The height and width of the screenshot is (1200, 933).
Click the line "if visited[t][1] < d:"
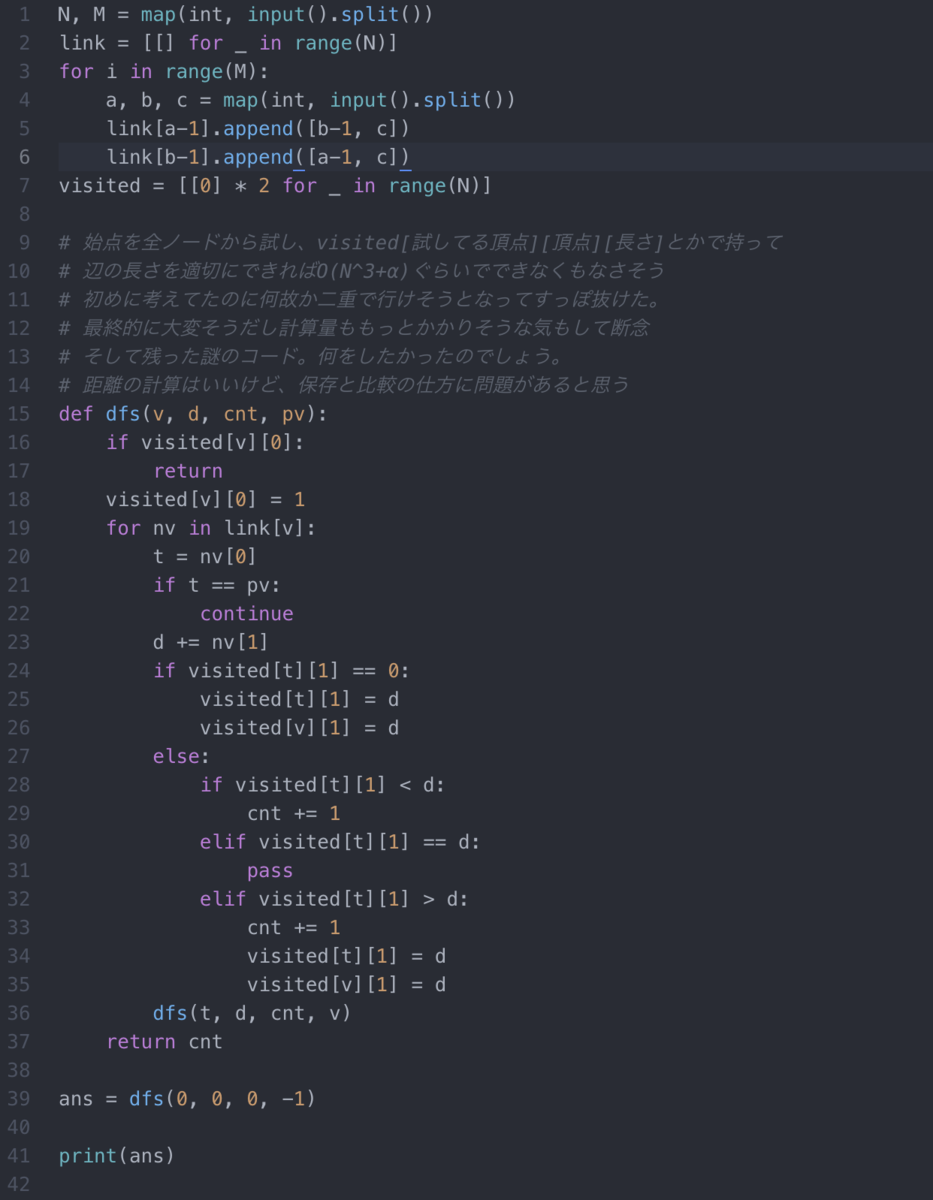point(323,784)
